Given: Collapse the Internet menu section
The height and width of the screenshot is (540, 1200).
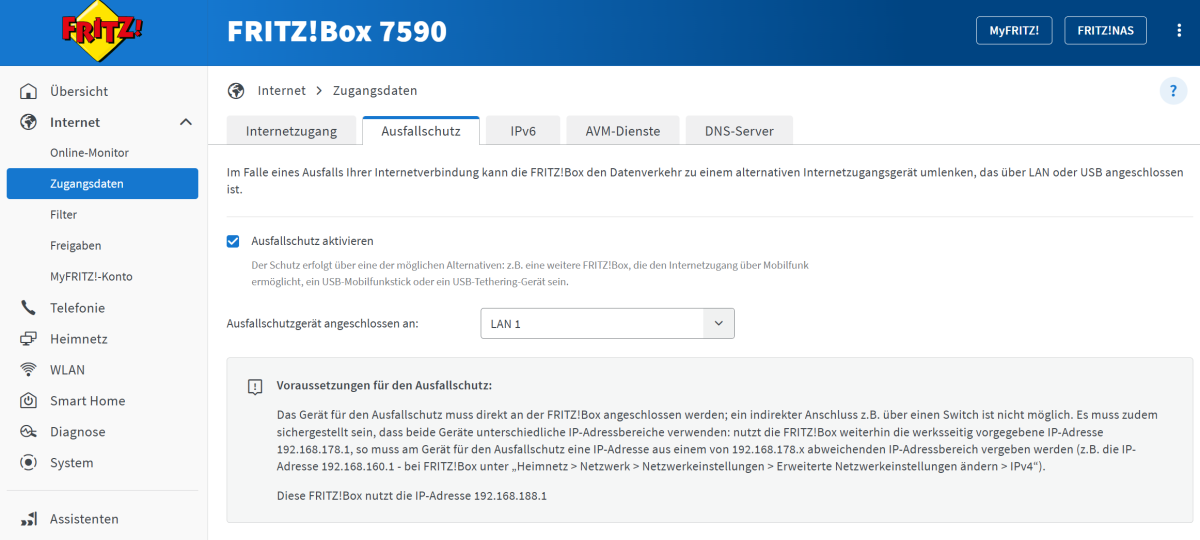Looking at the screenshot, I should point(185,122).
